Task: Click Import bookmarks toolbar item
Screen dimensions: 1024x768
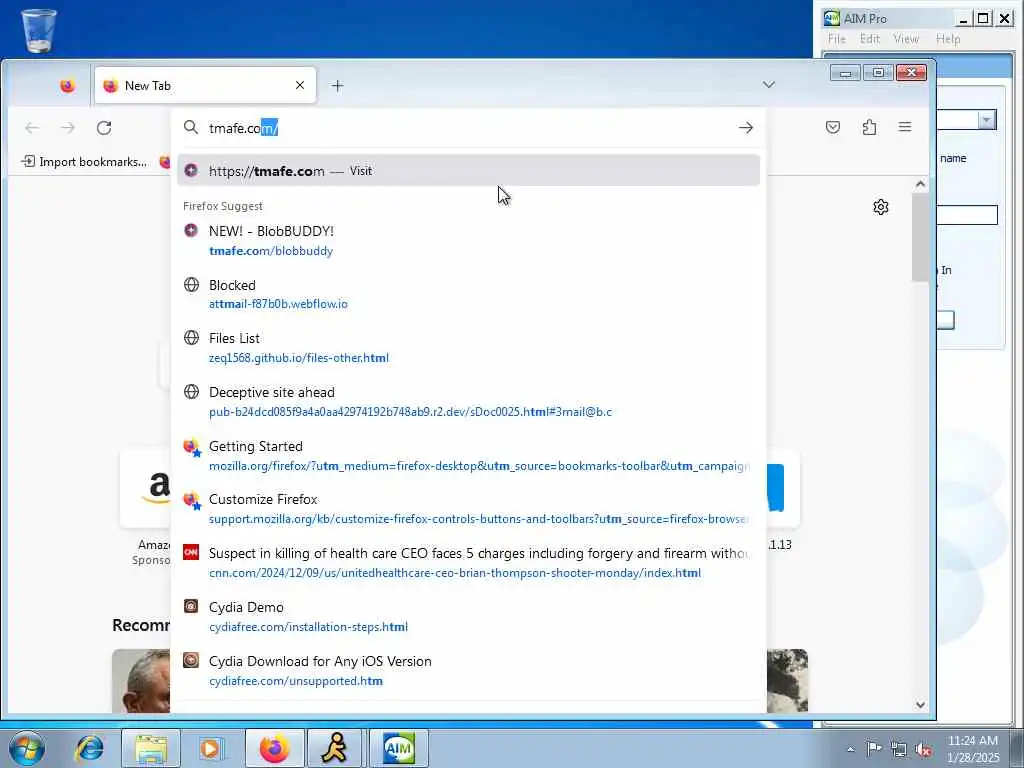Action: (84, 161)
